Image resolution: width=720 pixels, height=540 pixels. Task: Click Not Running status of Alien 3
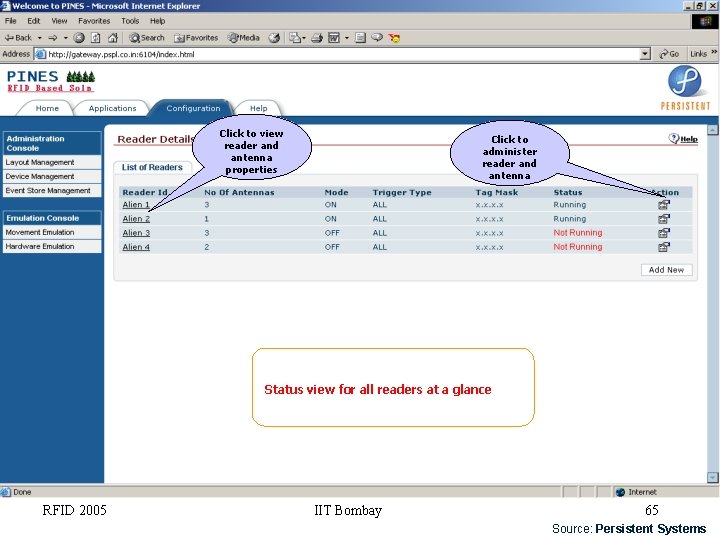[578, 233]
